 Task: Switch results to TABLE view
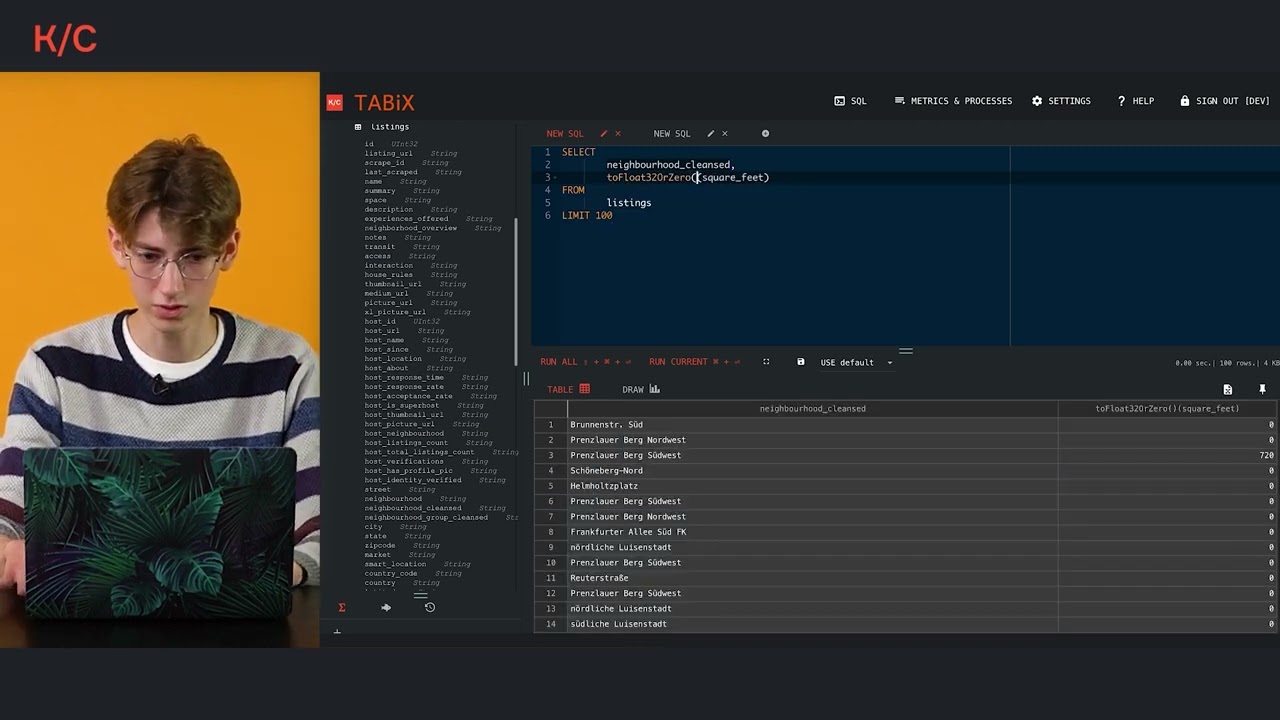click(568, 389)
